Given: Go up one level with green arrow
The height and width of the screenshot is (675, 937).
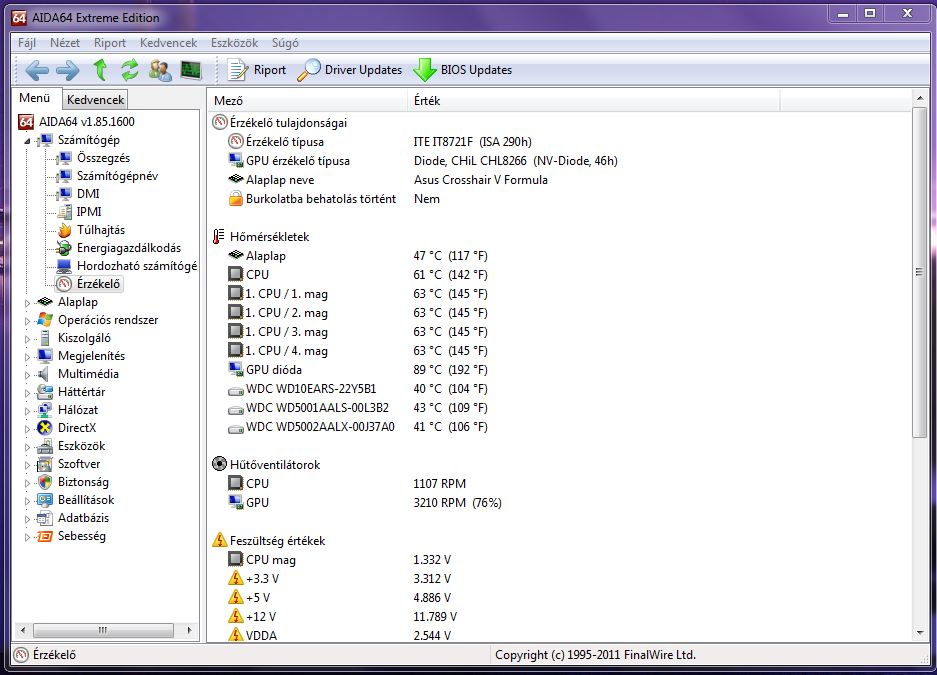Looking at the screenshot, I should (x=100, y=70).
